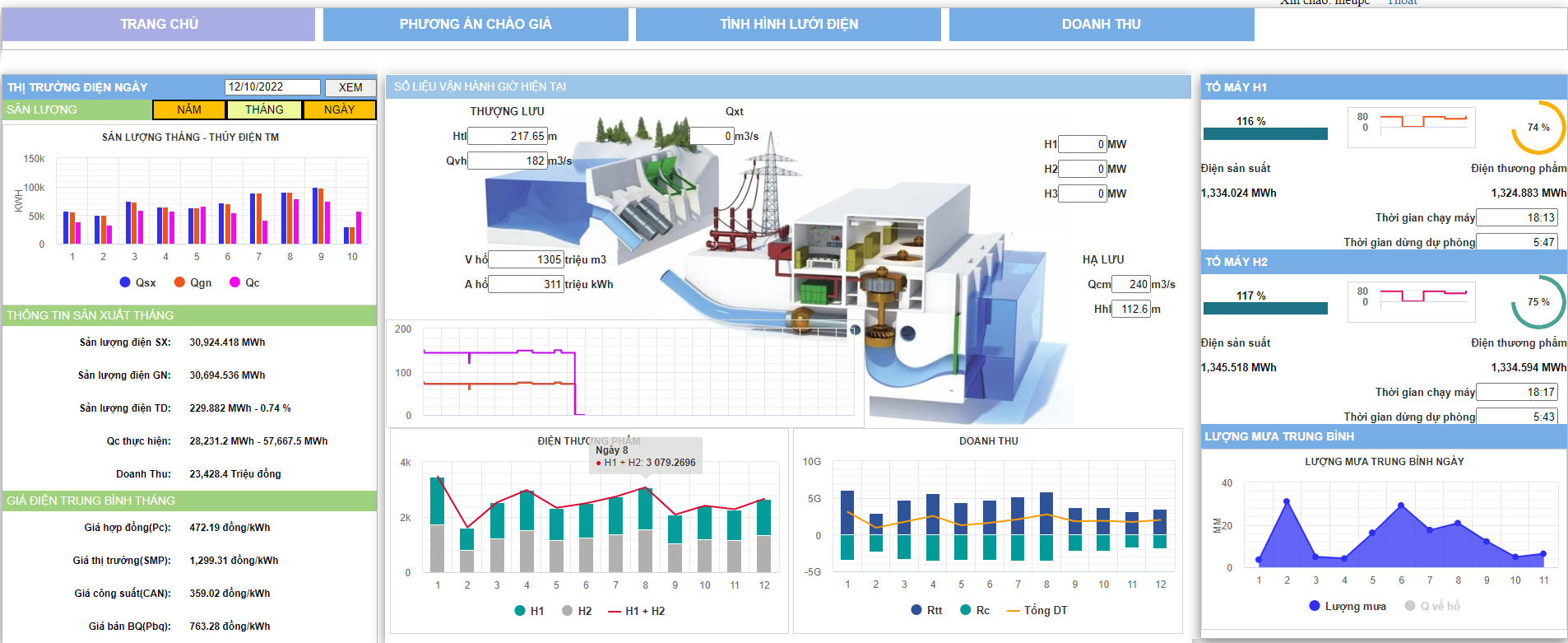Toggle the Qgn legend series
Viewport: 1568px width, 643px height.
[x=193, y=282]
